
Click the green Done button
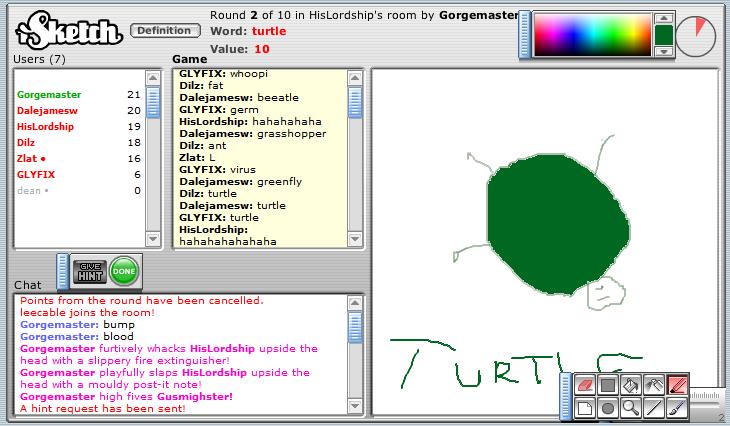click(125, 271)
